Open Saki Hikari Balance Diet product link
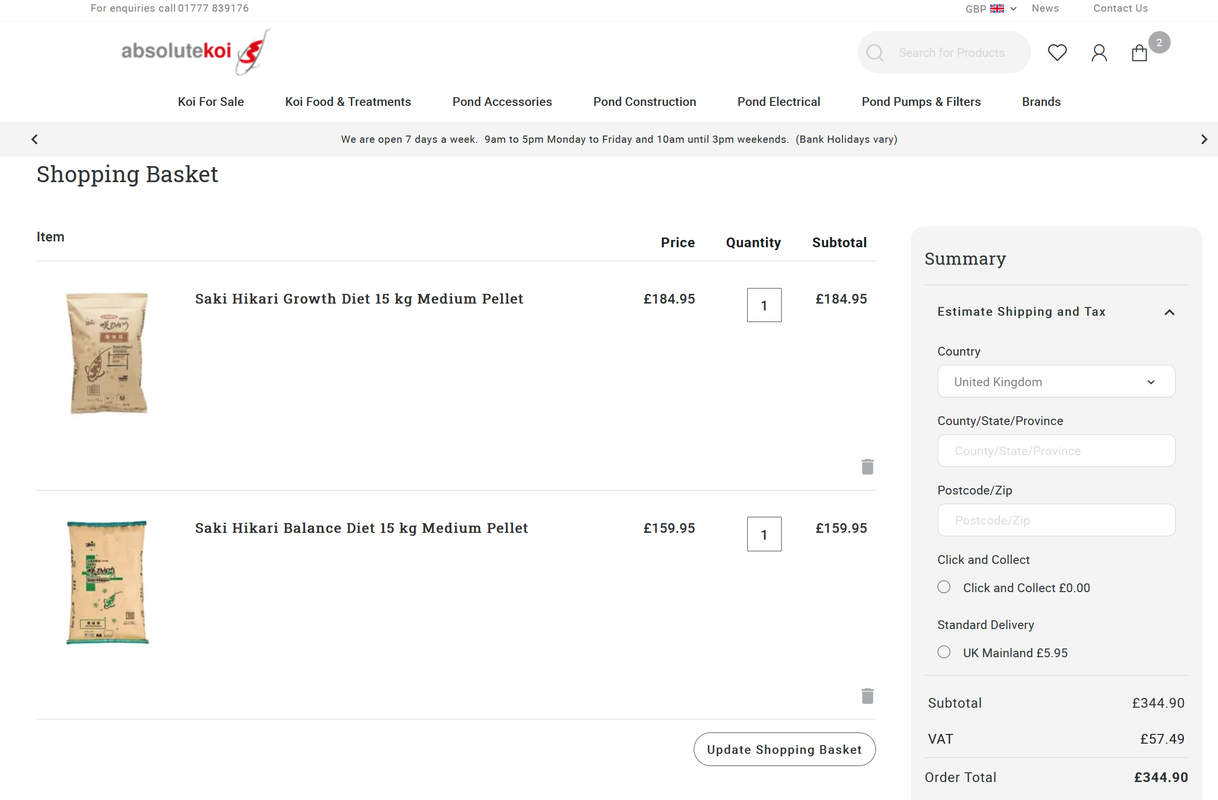This screenshot has width=1218, height=800. point(361,528)
